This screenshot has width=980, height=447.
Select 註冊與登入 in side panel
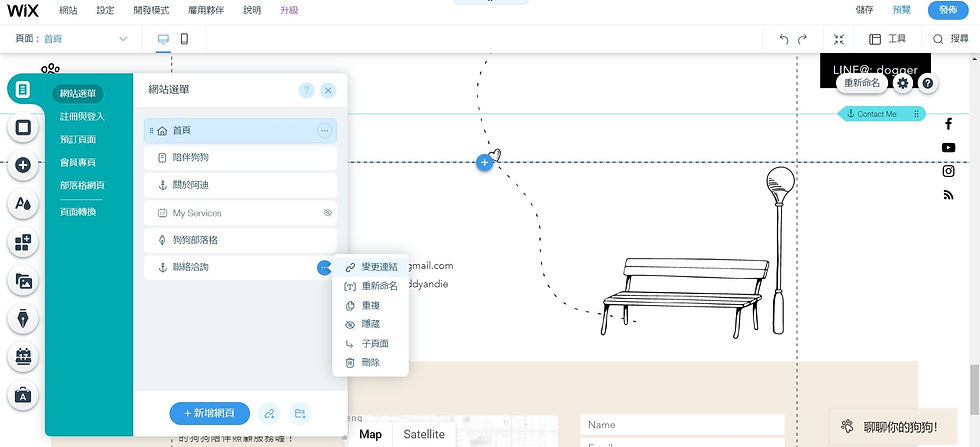point(82,117)
